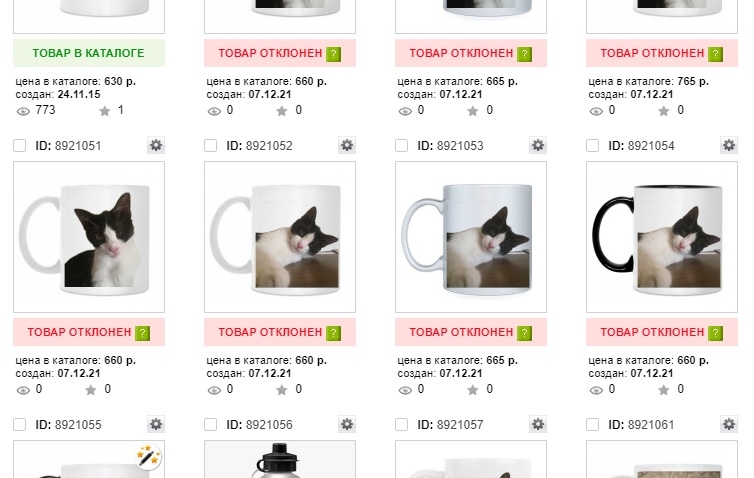
Task: Open gear menu for product ID 8921057
Action: [x=538, y=425]
